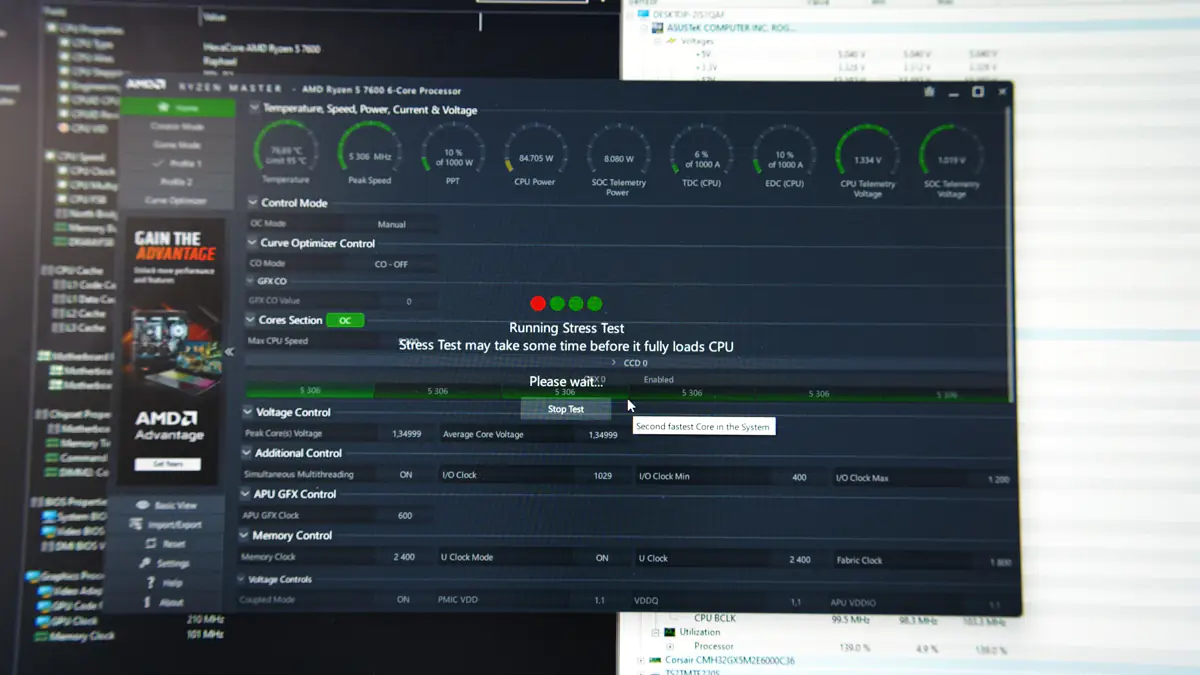Click the EDC (CPU) gauge
Image resolution: width=1200 pixels, height=675 pixels.
tap(784, 158)
